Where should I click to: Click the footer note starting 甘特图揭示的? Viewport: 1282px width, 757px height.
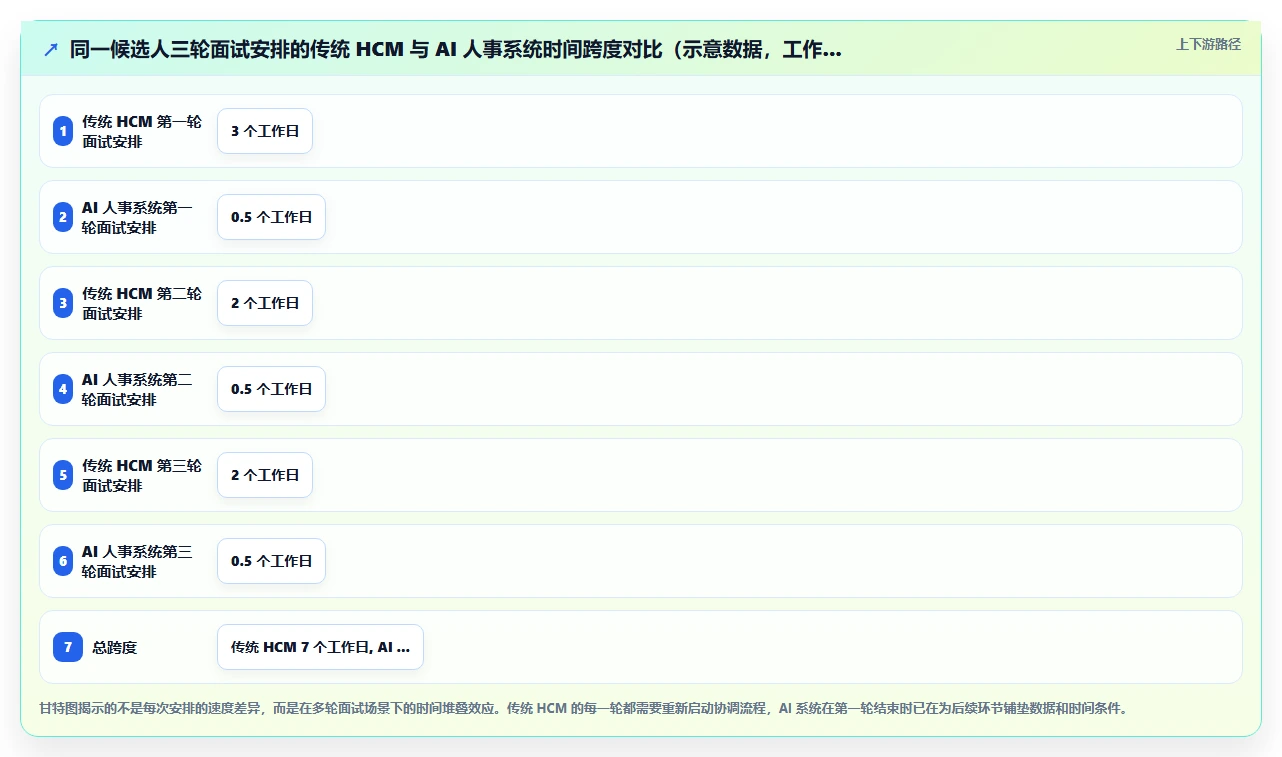pyautogui.click(x=585, y=708)
